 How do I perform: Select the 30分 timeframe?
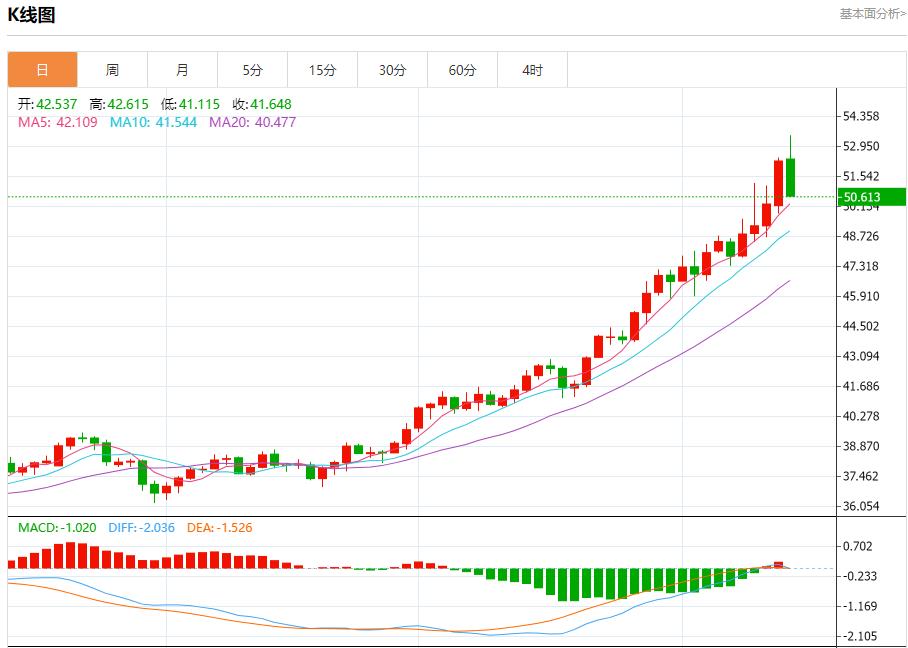point(392,70)
